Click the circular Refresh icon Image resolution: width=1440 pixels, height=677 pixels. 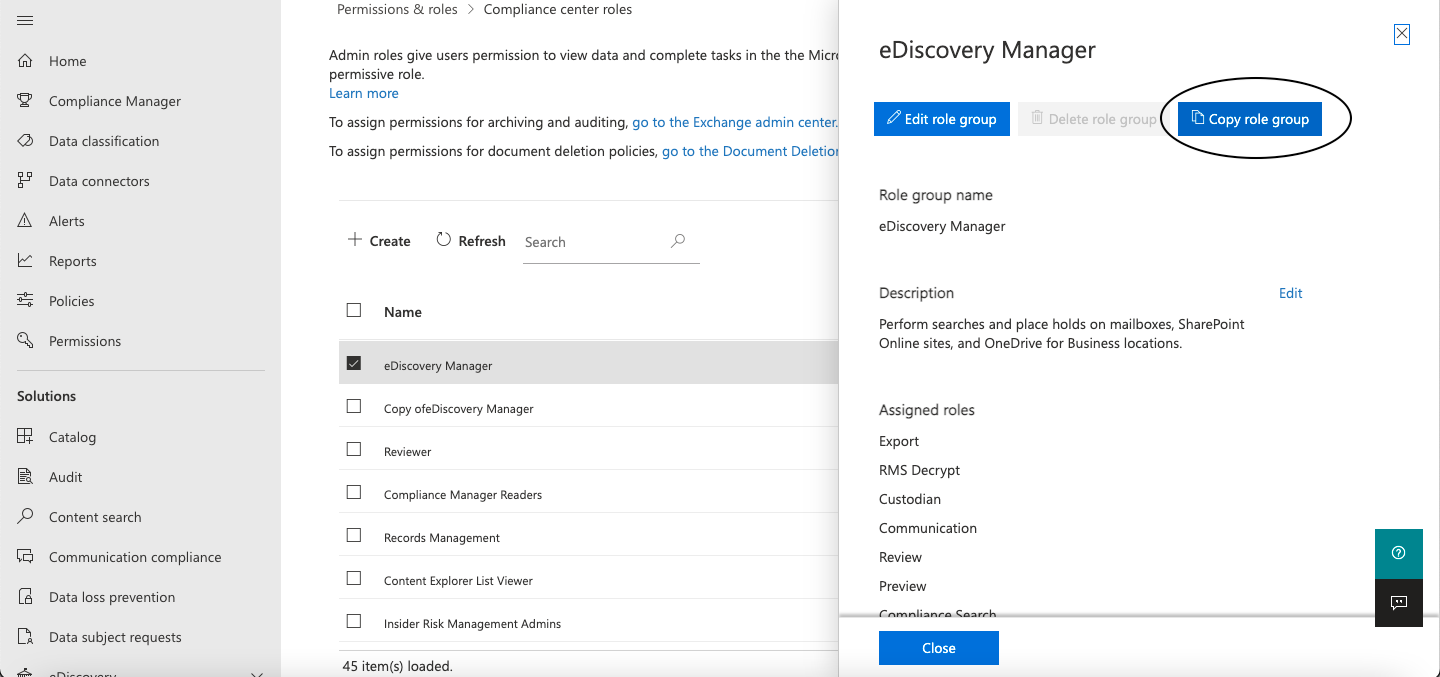[x=443, y=240]
